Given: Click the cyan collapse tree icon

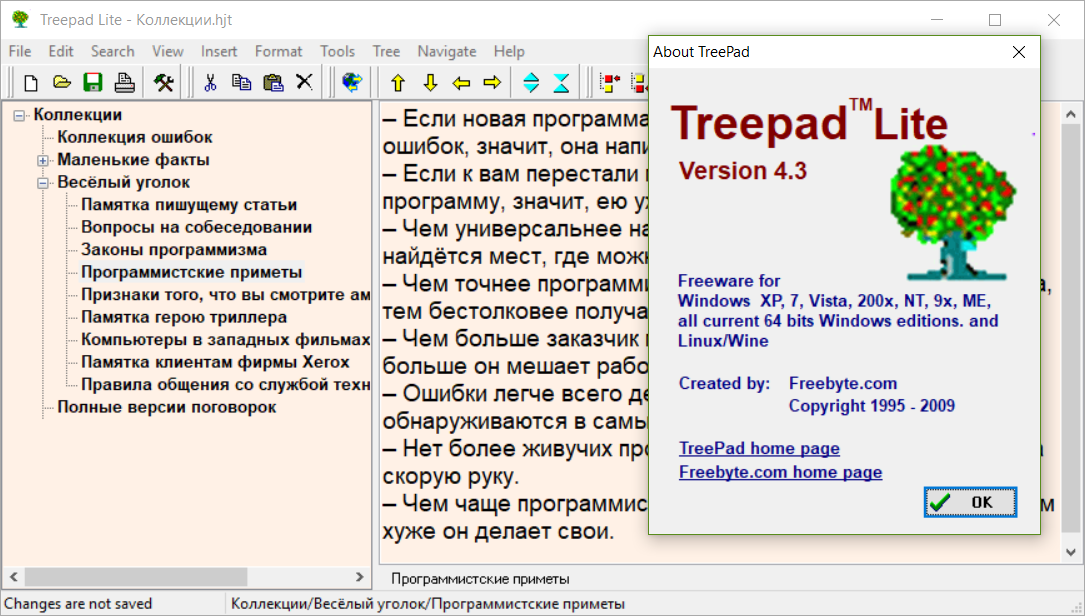Looking at the screenshot, I should click(x=561, y=83).
